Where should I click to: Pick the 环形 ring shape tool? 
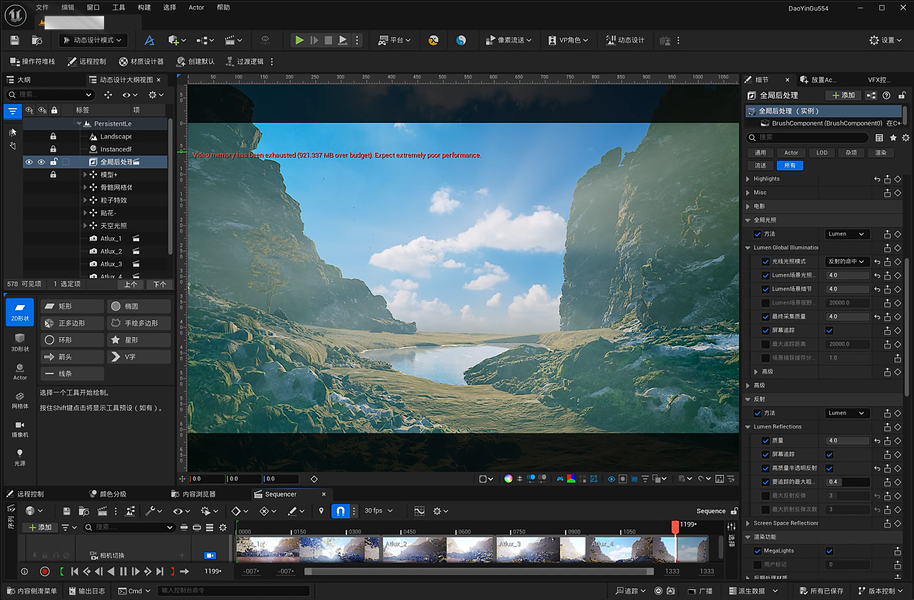72,340
